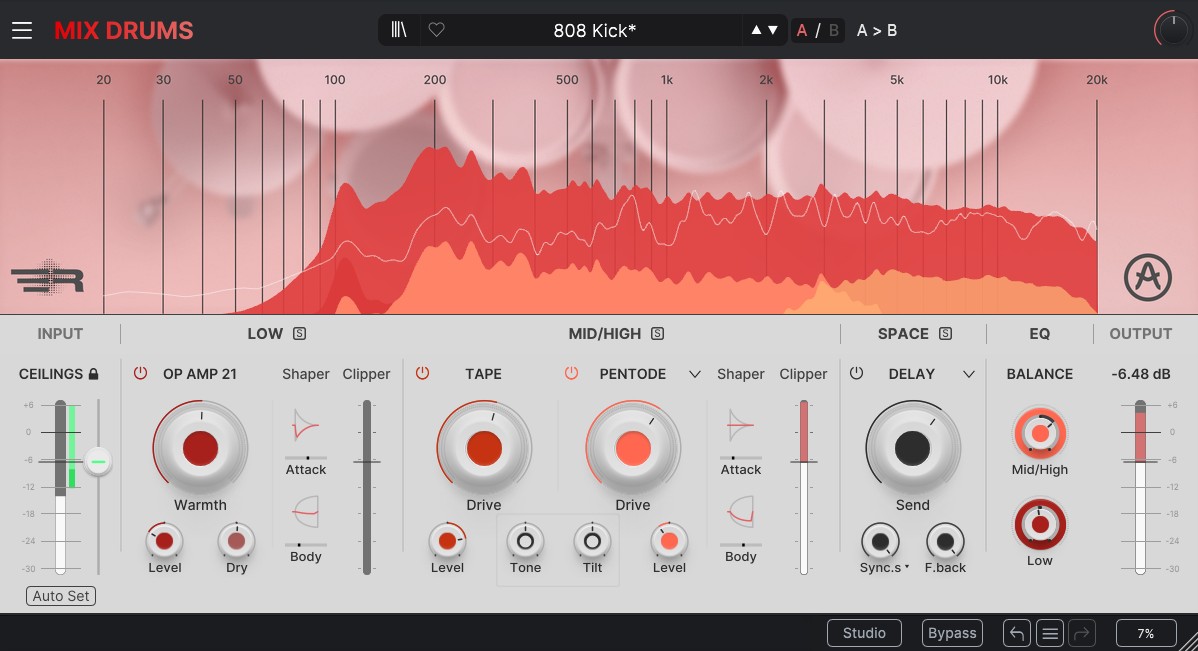The width and height of the screenshot is (1198, 651).
Task: Click the MIX DRUMS title
Action: pos(124,31)
